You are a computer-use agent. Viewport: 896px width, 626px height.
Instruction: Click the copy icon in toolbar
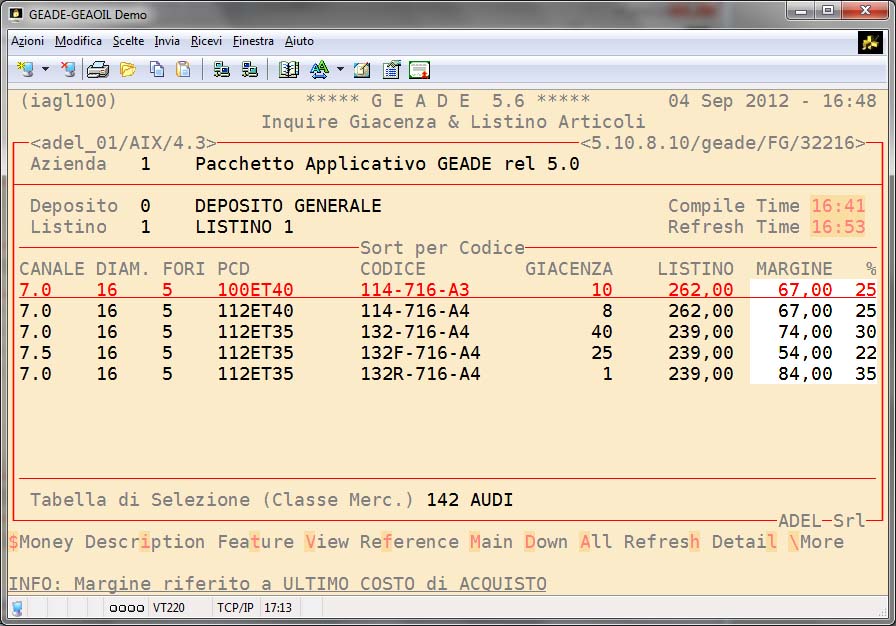157,70
